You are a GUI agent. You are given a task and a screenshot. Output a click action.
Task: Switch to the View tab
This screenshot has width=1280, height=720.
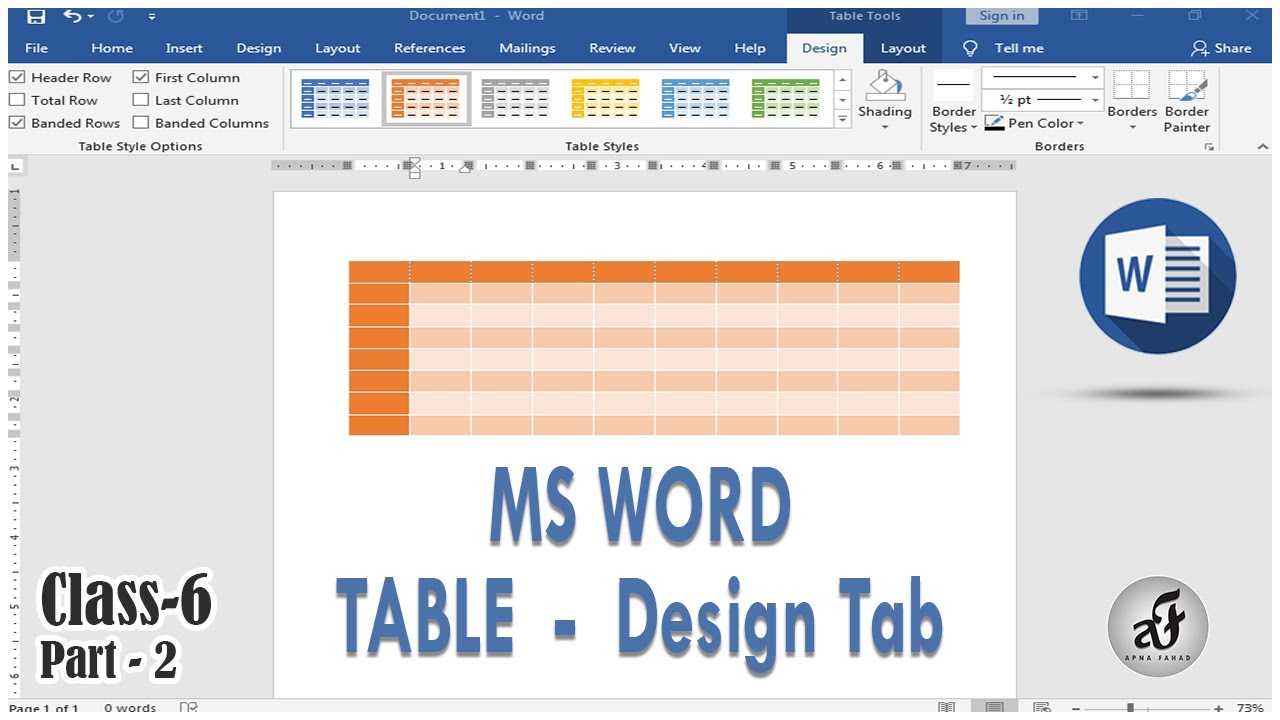pyautogui.click(x=685, y=48)
